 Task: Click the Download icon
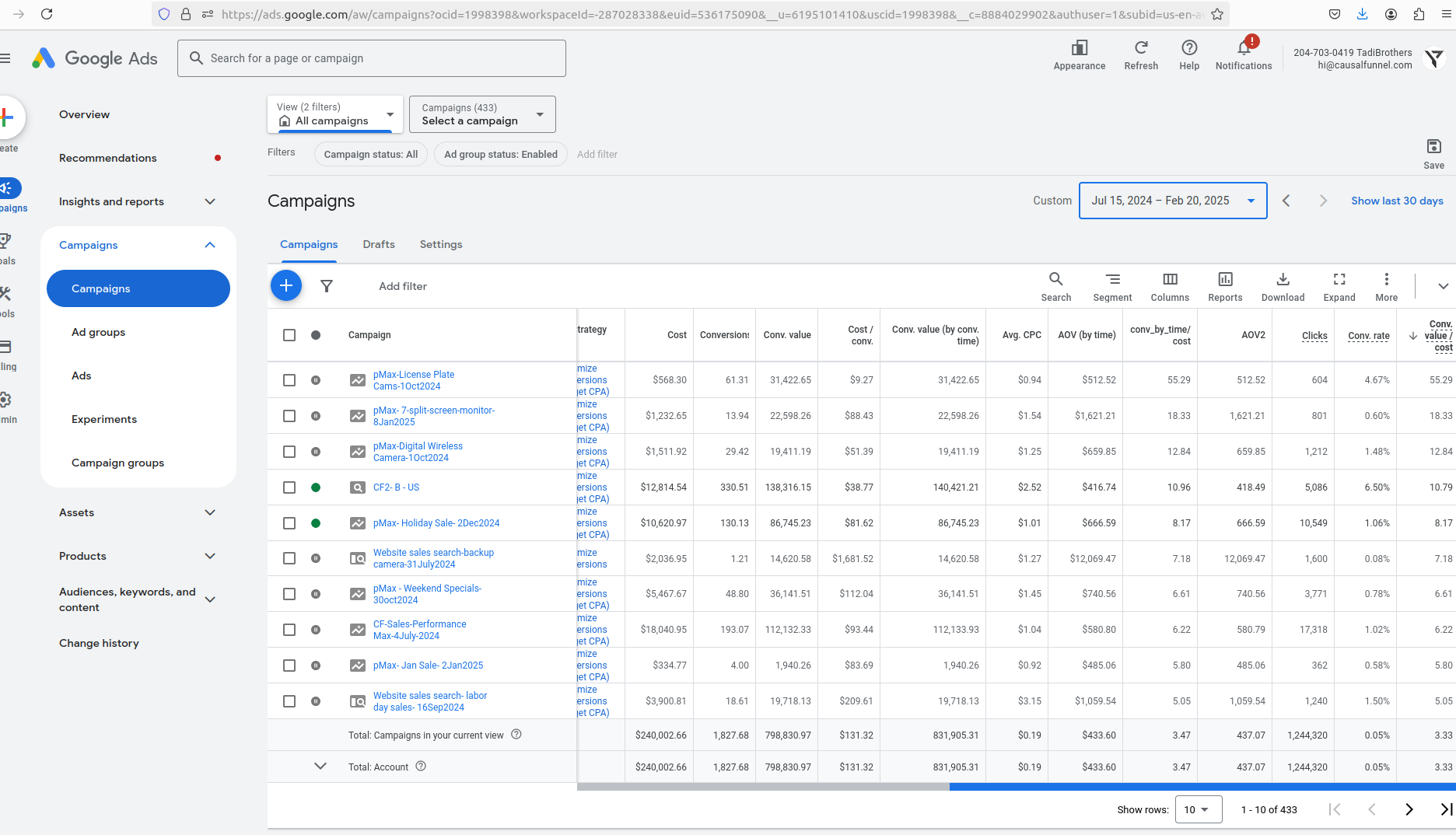click(1283, 279)
